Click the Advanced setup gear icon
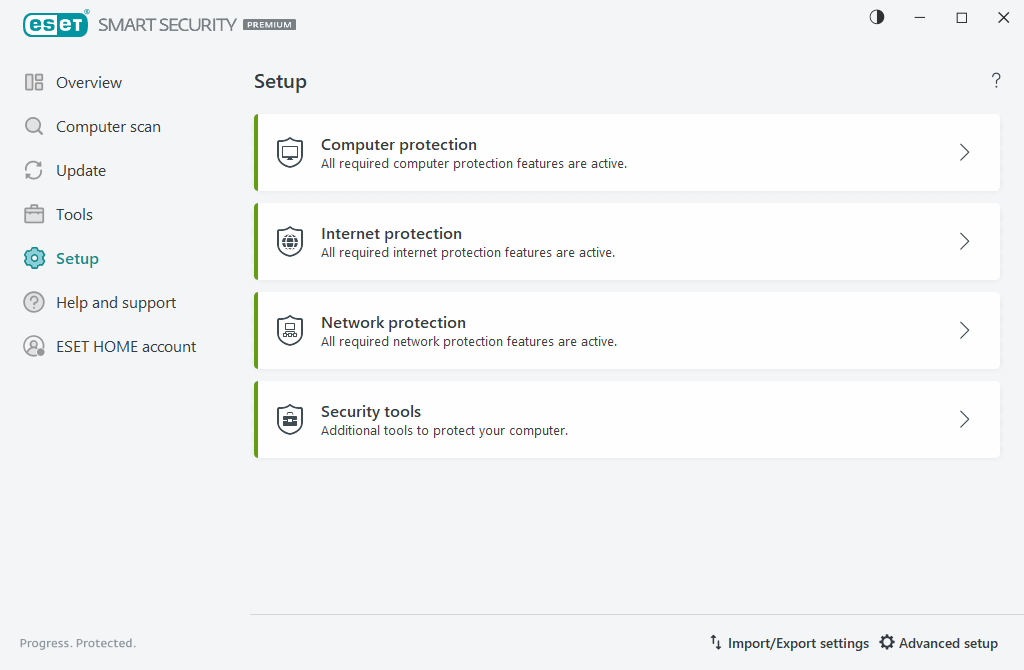Screen dimensions: 1024x670 click(887, 643)
